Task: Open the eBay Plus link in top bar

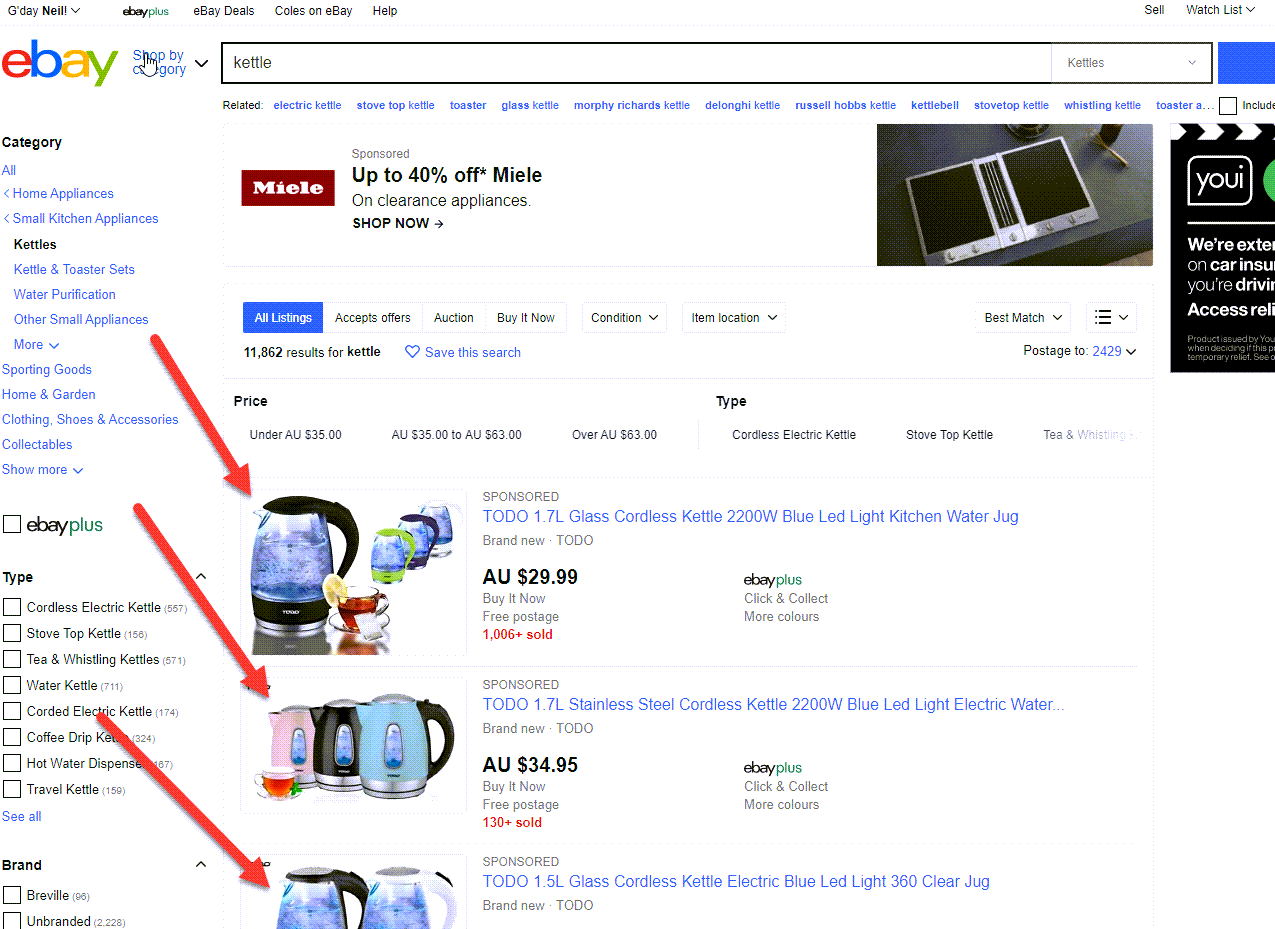Action: [145, 11]
